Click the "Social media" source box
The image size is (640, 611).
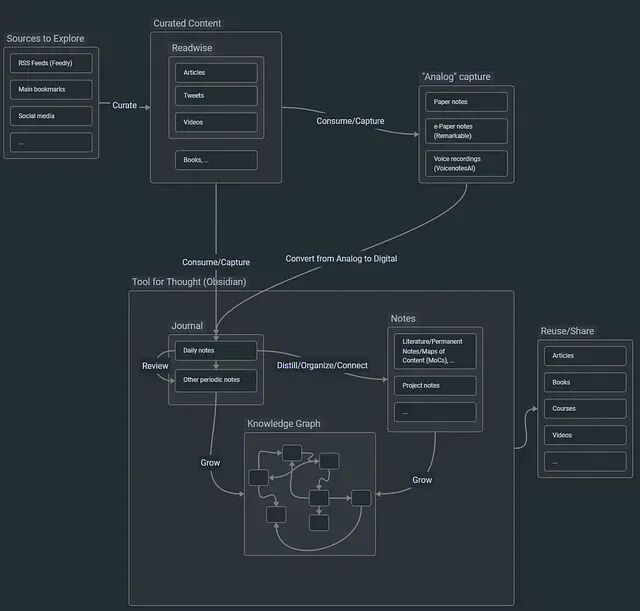51,116
